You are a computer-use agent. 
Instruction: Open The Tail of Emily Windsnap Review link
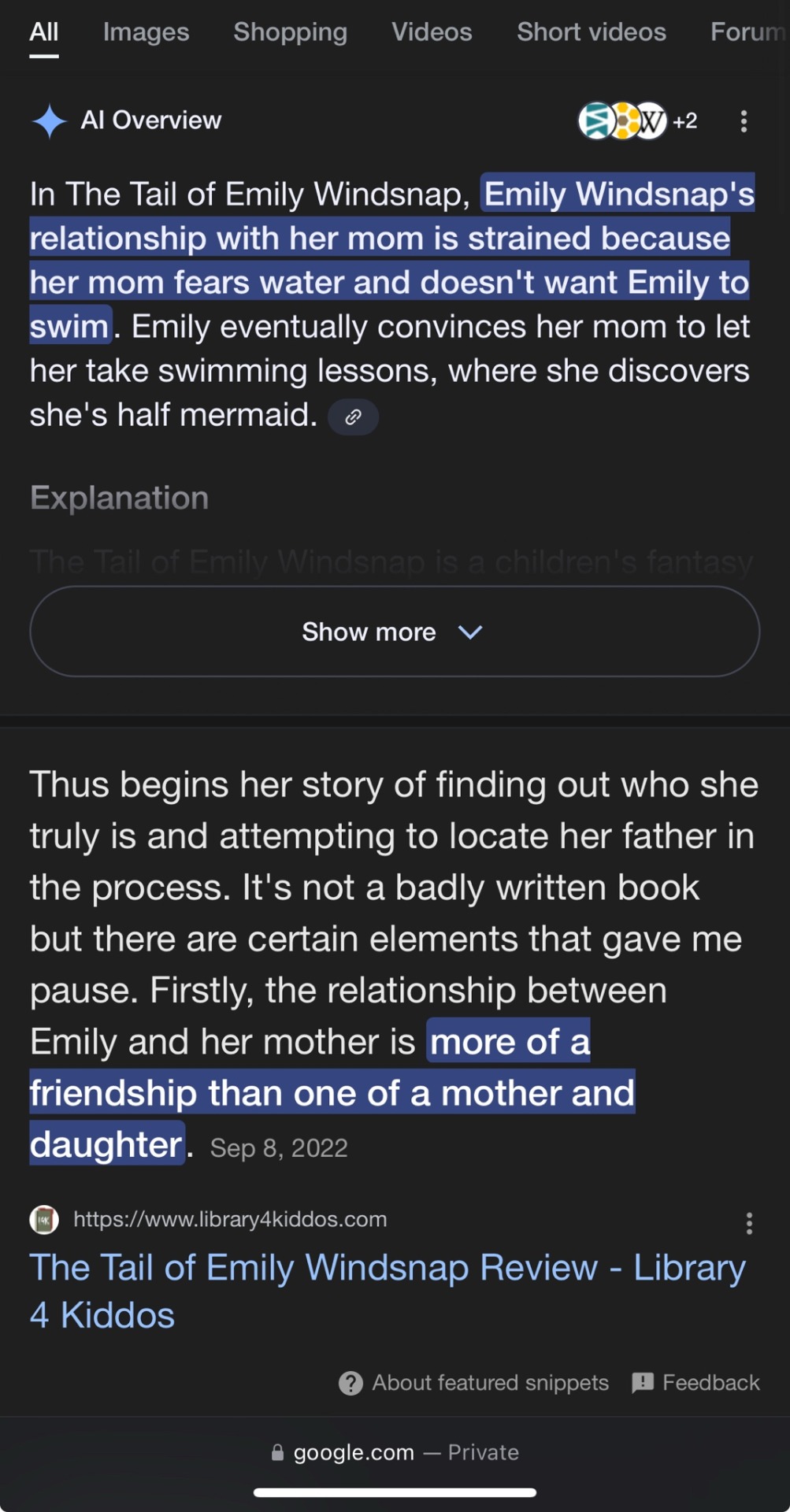[x=387, y=1291]
